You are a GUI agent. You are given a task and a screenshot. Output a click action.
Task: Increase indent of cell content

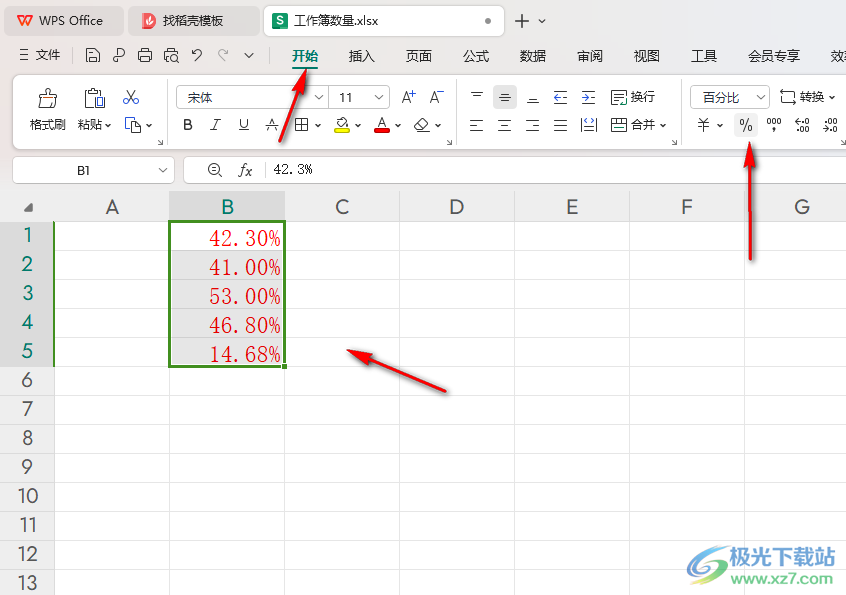[589, 97]
